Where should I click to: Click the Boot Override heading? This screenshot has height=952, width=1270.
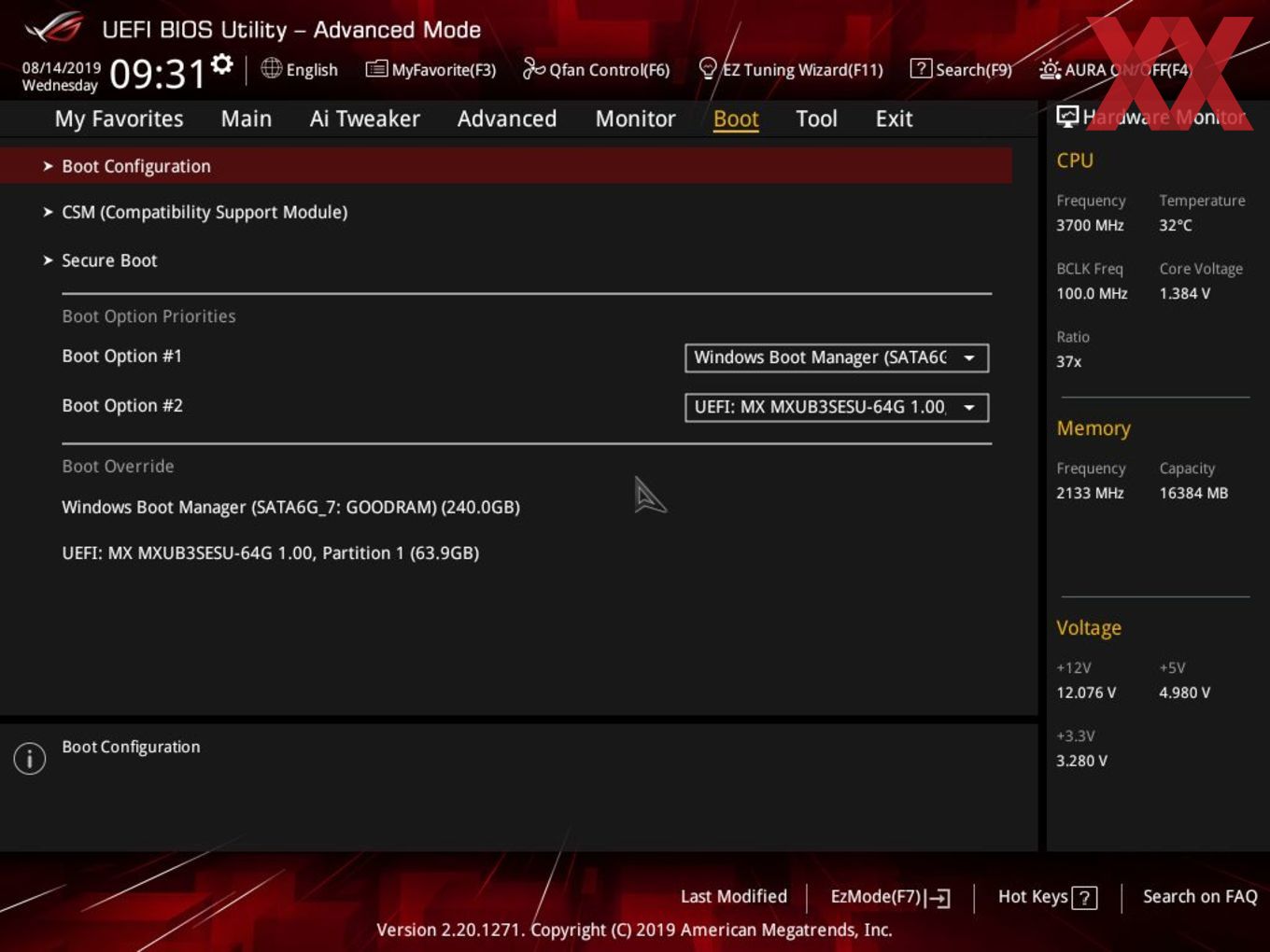click(x=118, y=466)
